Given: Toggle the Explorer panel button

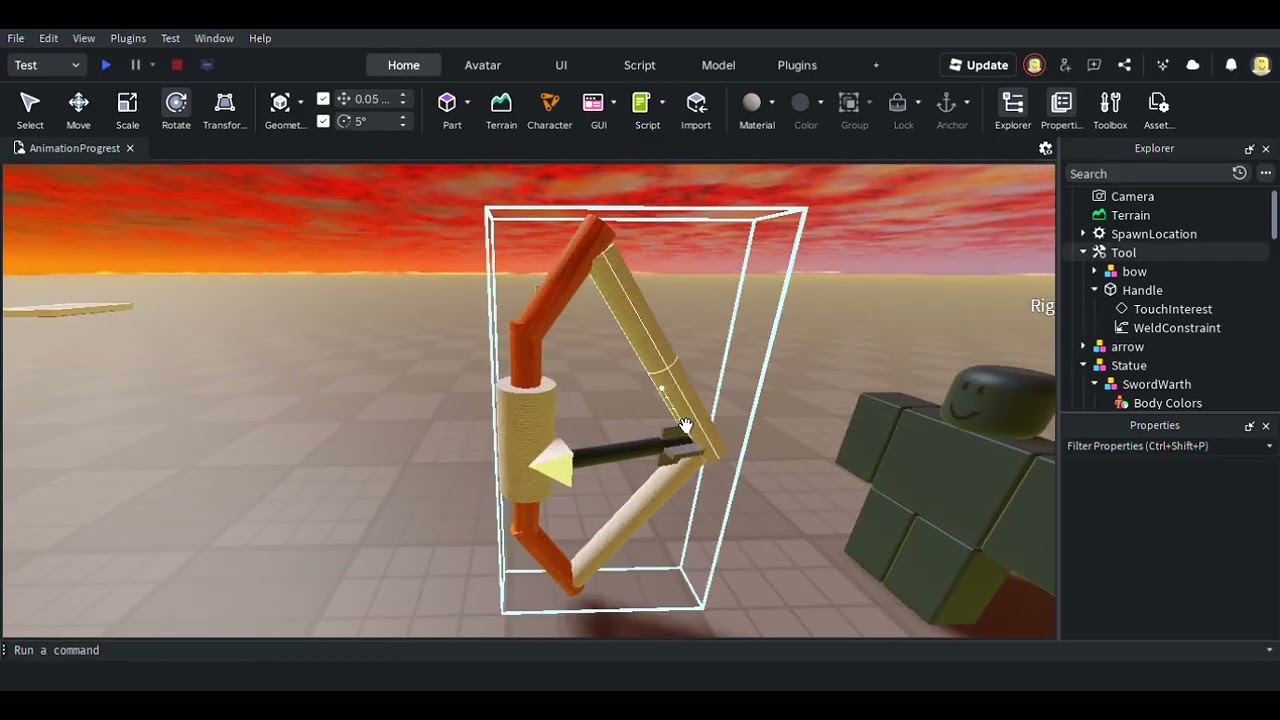Looking at the screenshot, I should coord(1013,110).
